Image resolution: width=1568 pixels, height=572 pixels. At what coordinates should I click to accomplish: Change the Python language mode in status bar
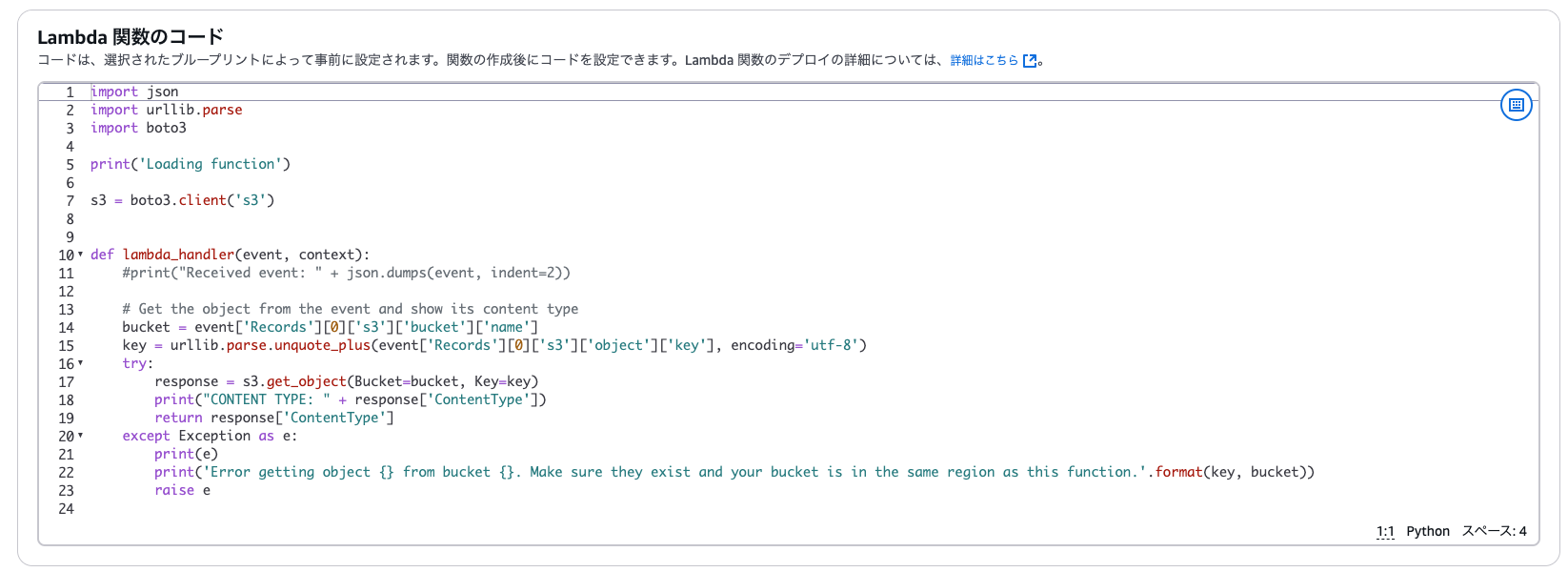click(x=1428, y=531)
